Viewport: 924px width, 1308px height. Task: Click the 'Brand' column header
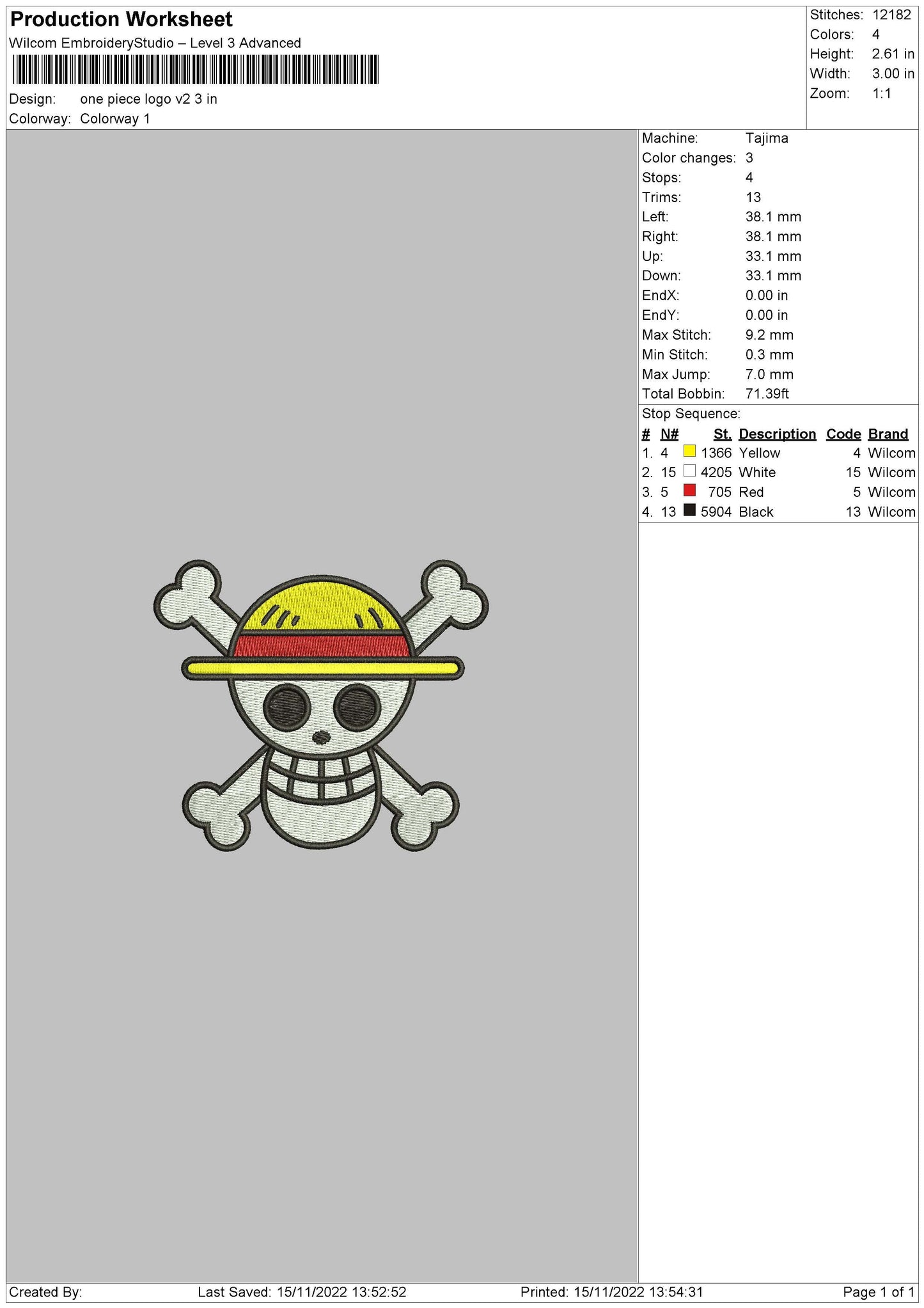coord(888,434)
